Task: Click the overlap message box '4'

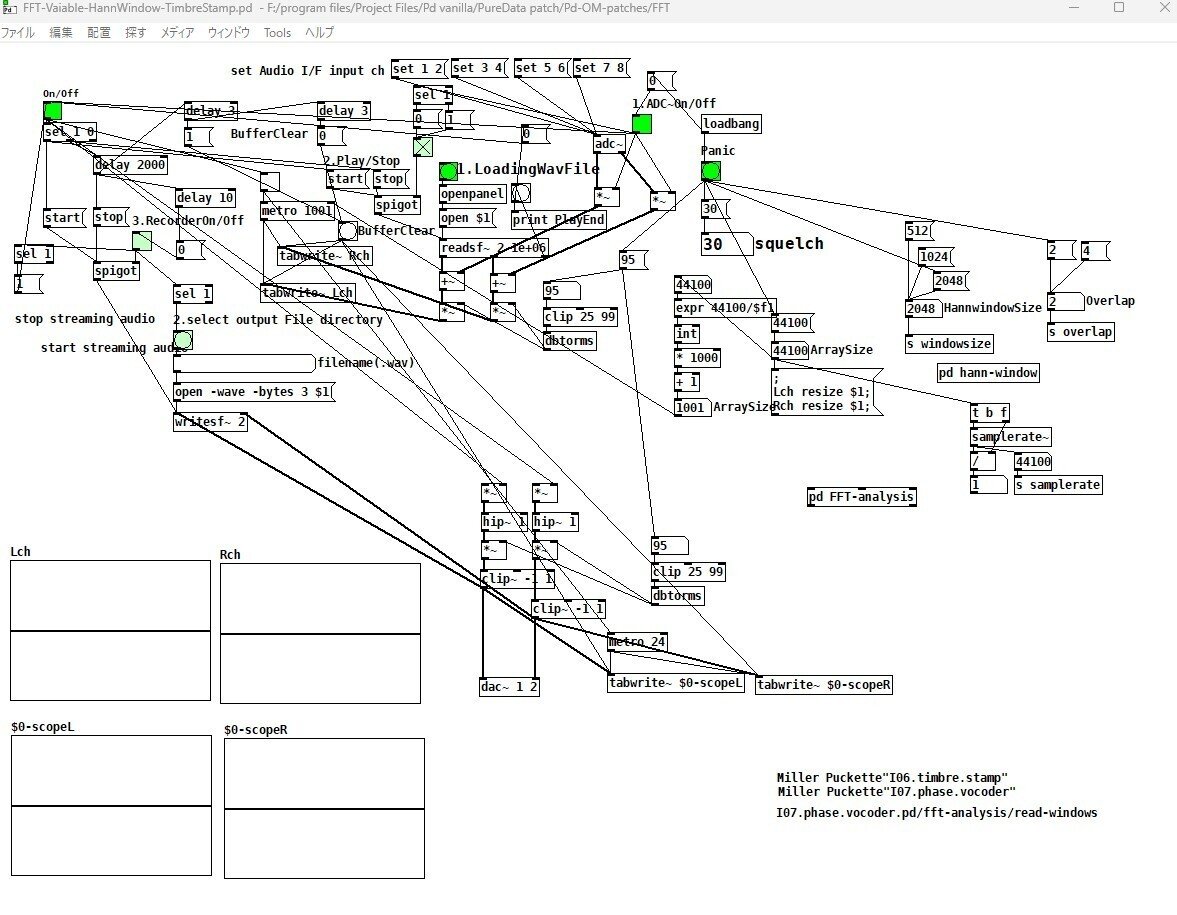Action: click(1094, 251)
